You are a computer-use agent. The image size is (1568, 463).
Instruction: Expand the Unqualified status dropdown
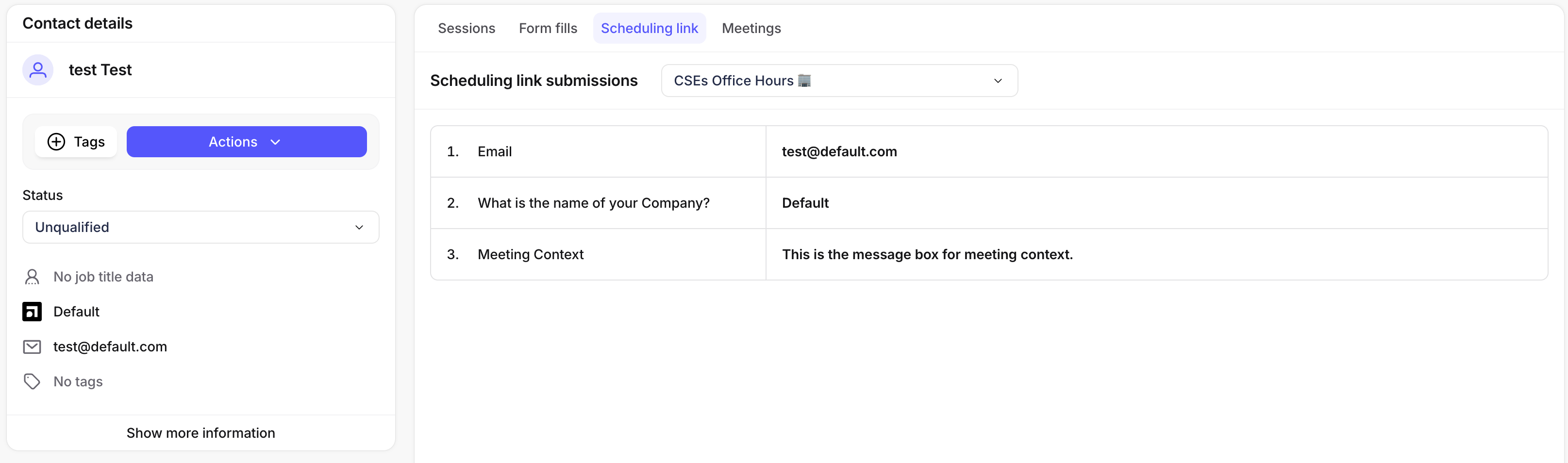(201, 227)
